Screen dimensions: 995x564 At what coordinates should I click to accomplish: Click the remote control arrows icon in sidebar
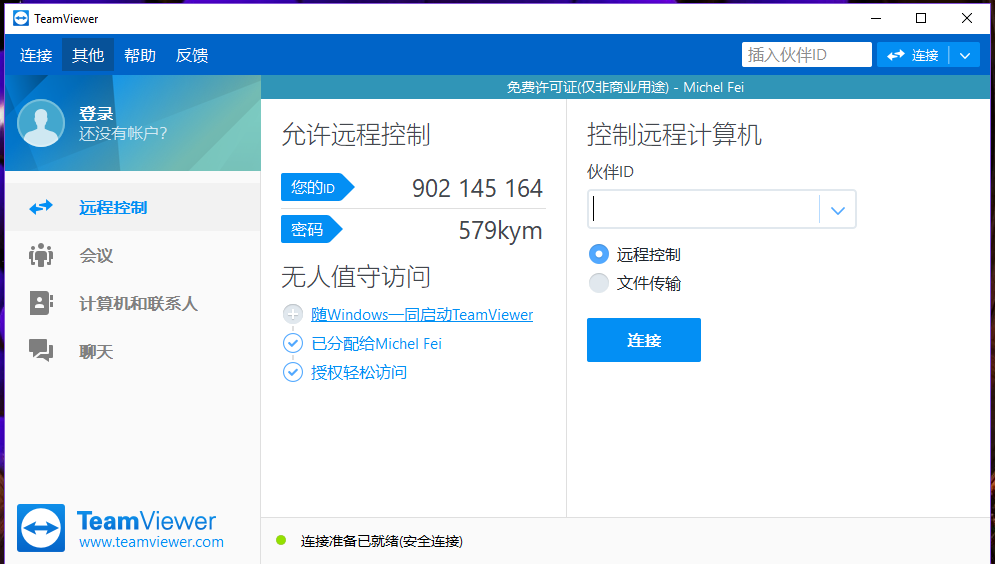pos(41,207)
